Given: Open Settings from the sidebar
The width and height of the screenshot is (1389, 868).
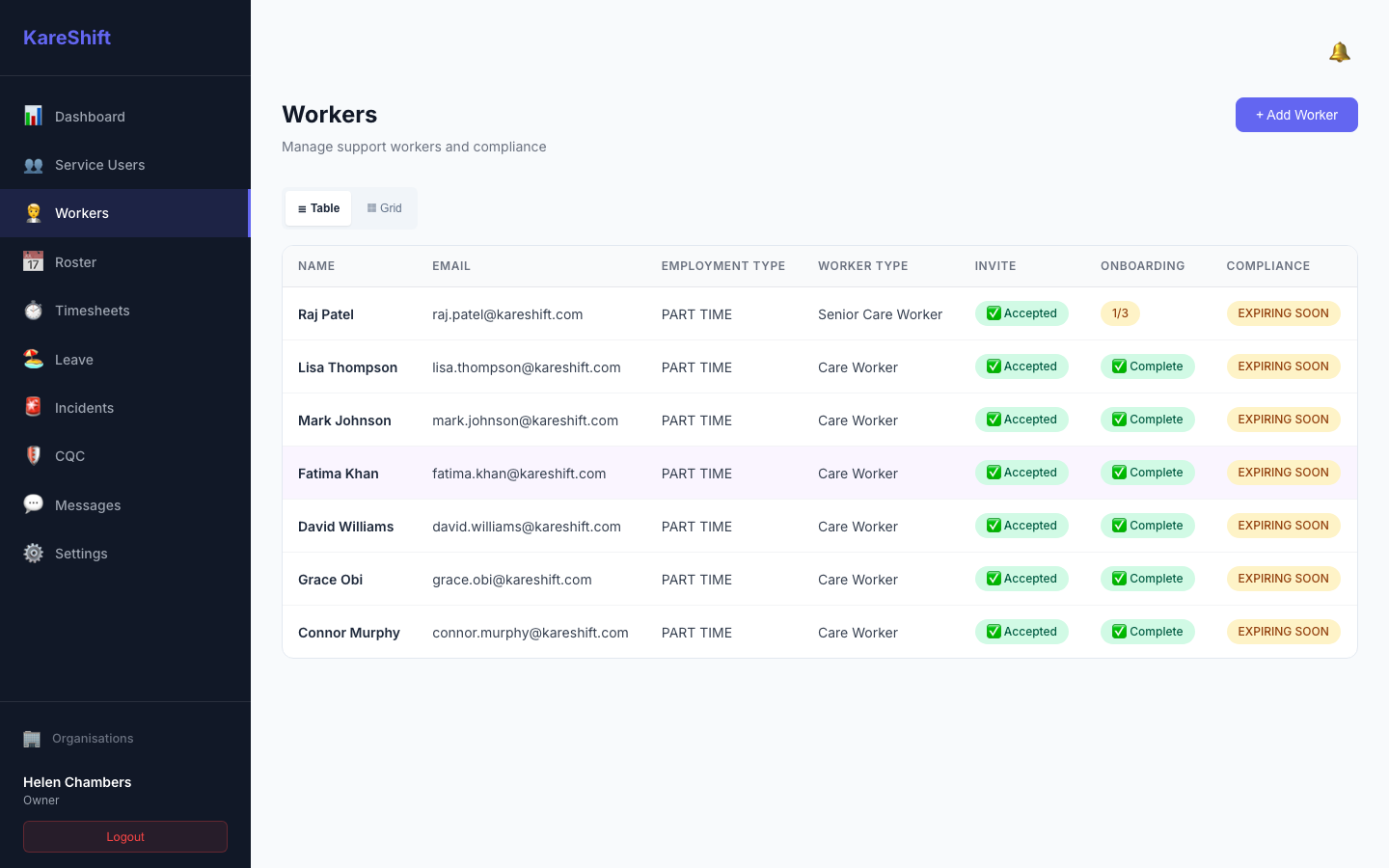Looking at the screenshot, I should (125, 554).
